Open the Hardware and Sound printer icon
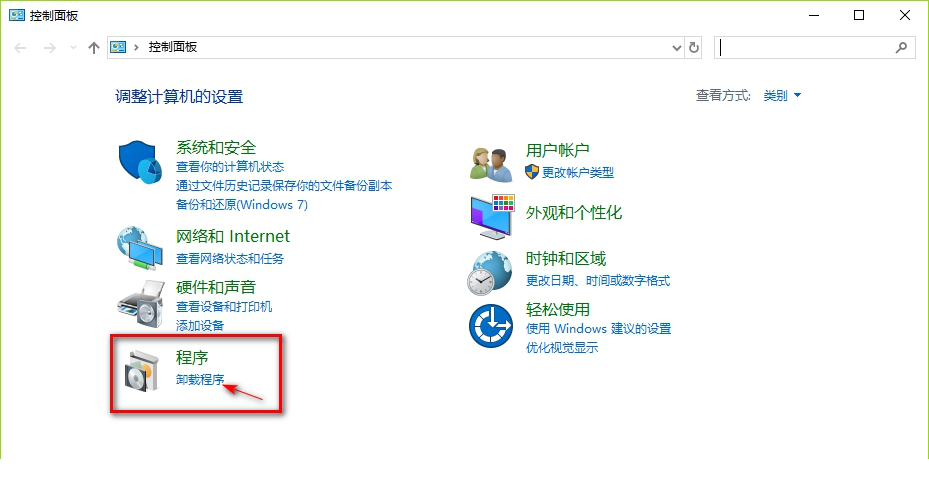 (141, 303)
